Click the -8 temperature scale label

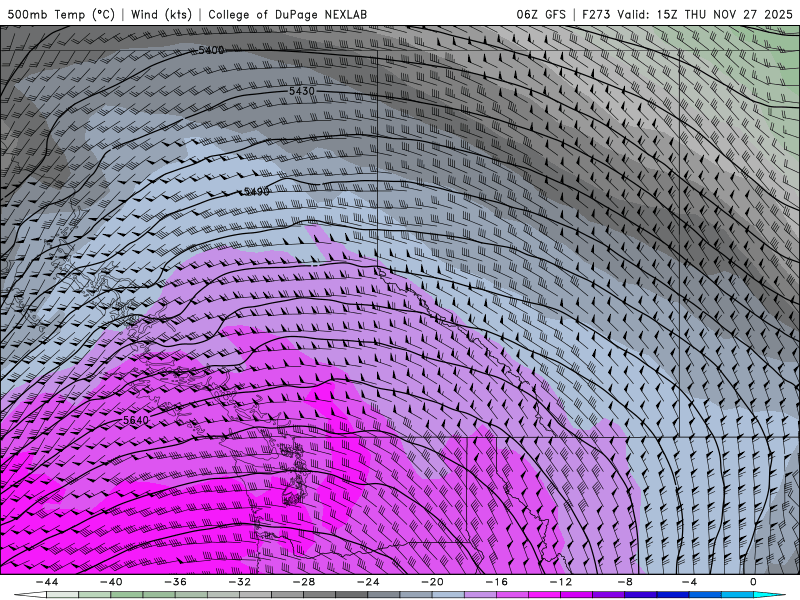[x=626, y=582]
